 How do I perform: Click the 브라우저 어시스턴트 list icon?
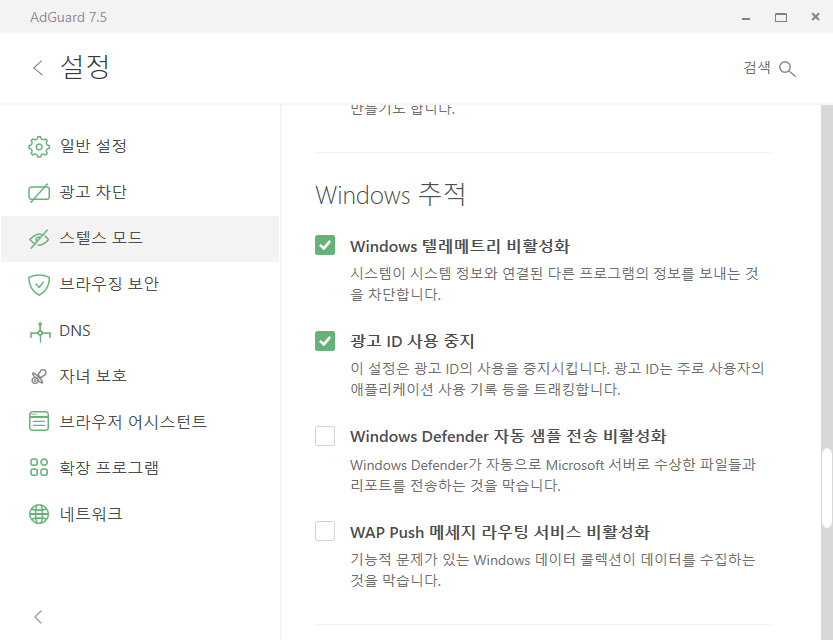[39, 421]
